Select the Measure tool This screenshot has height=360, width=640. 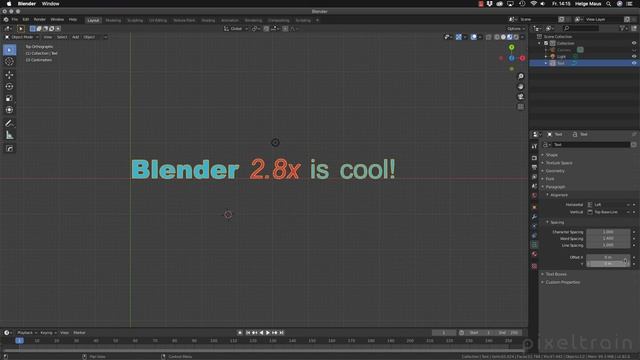coord(9,135)
